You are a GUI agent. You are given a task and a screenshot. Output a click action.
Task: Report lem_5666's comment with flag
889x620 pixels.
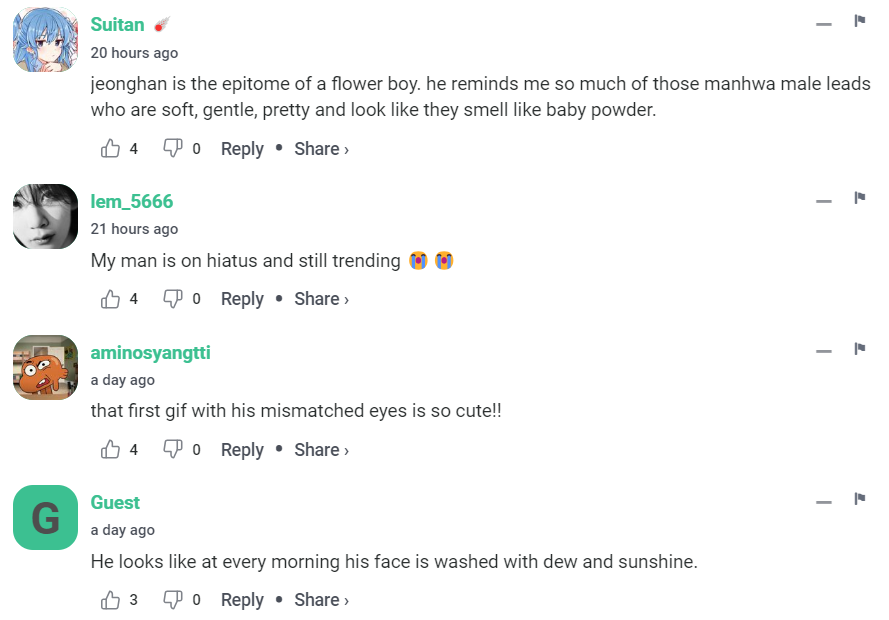(x=859, y=199)
